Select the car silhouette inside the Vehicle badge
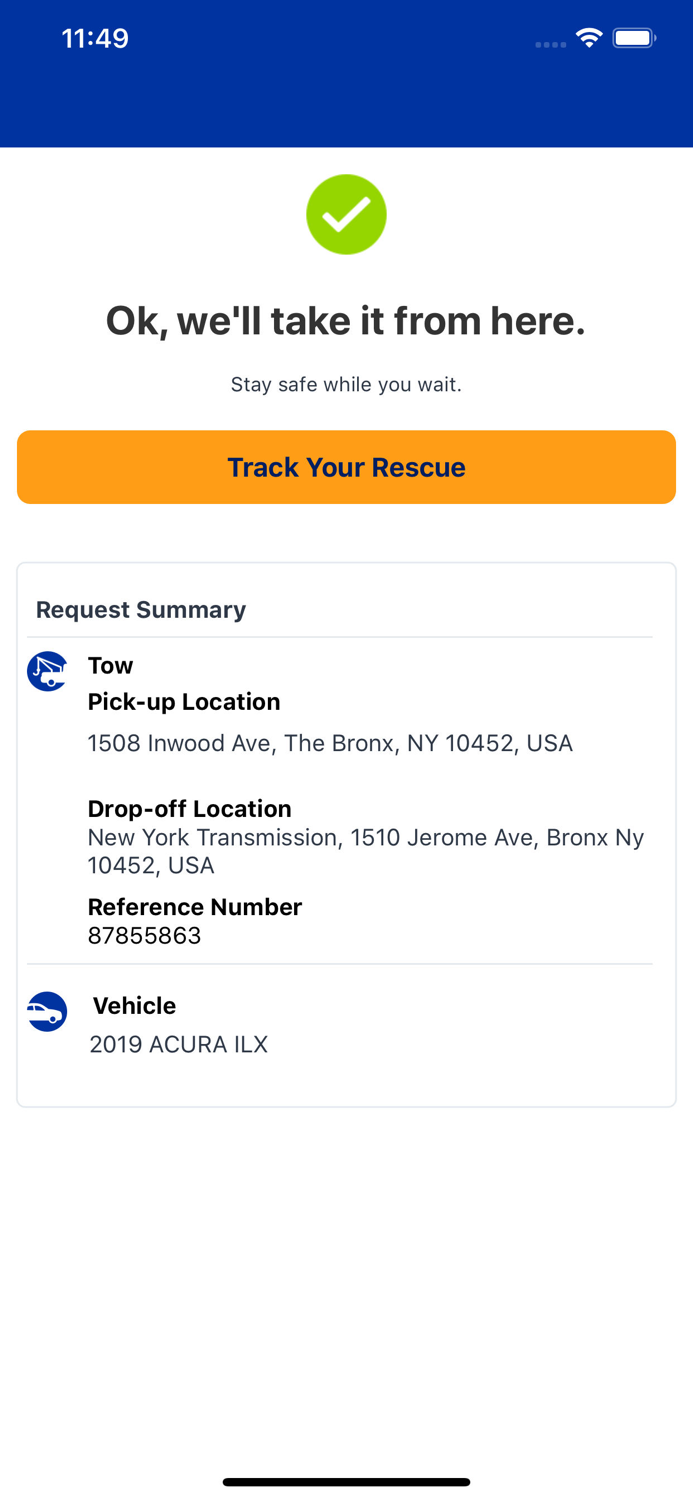The width and height of the screenshot is (693, 1500). (x=46, y=1014)
